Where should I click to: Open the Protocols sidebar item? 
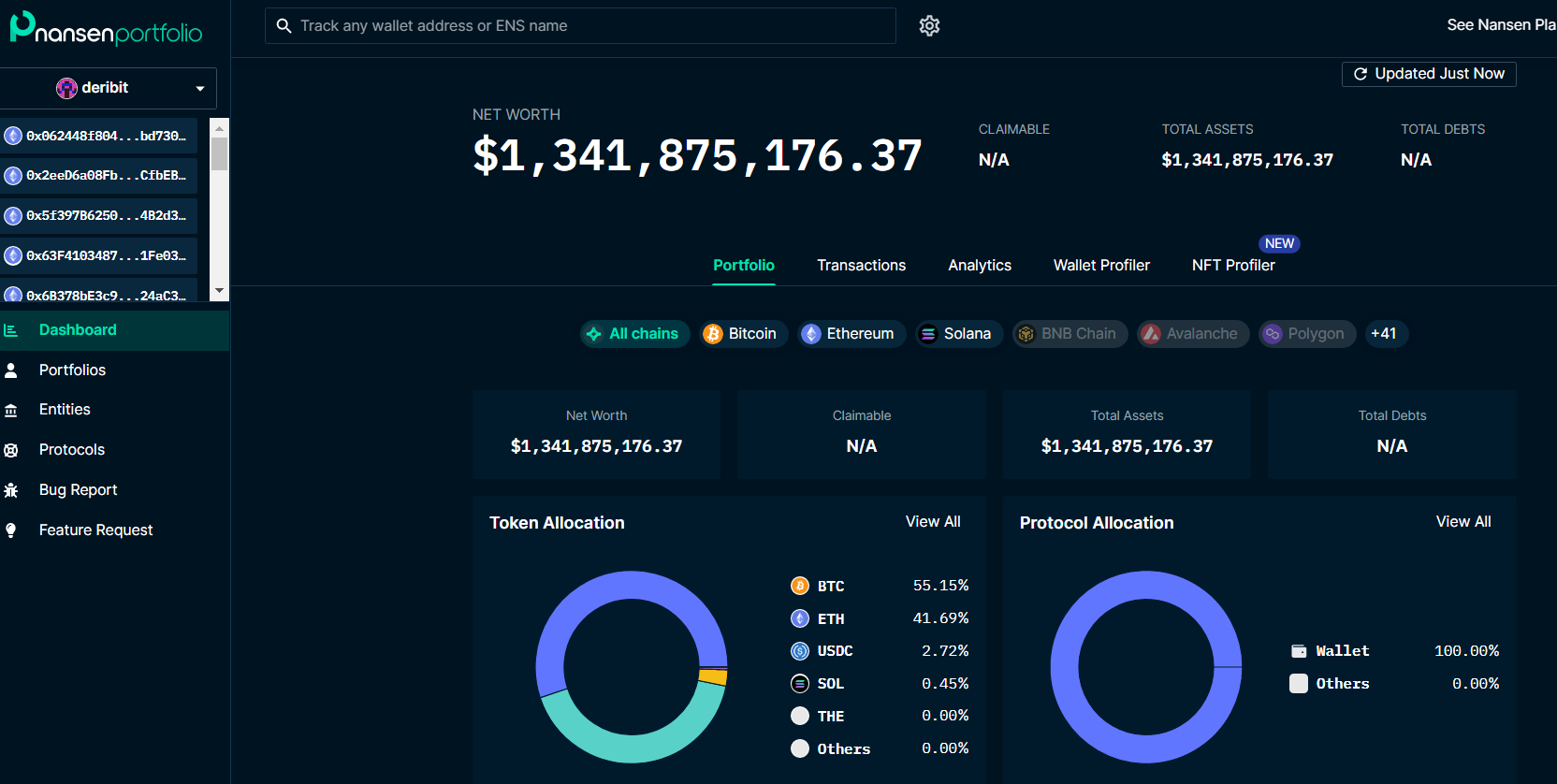pyautogui.click(x=71, y=450)
